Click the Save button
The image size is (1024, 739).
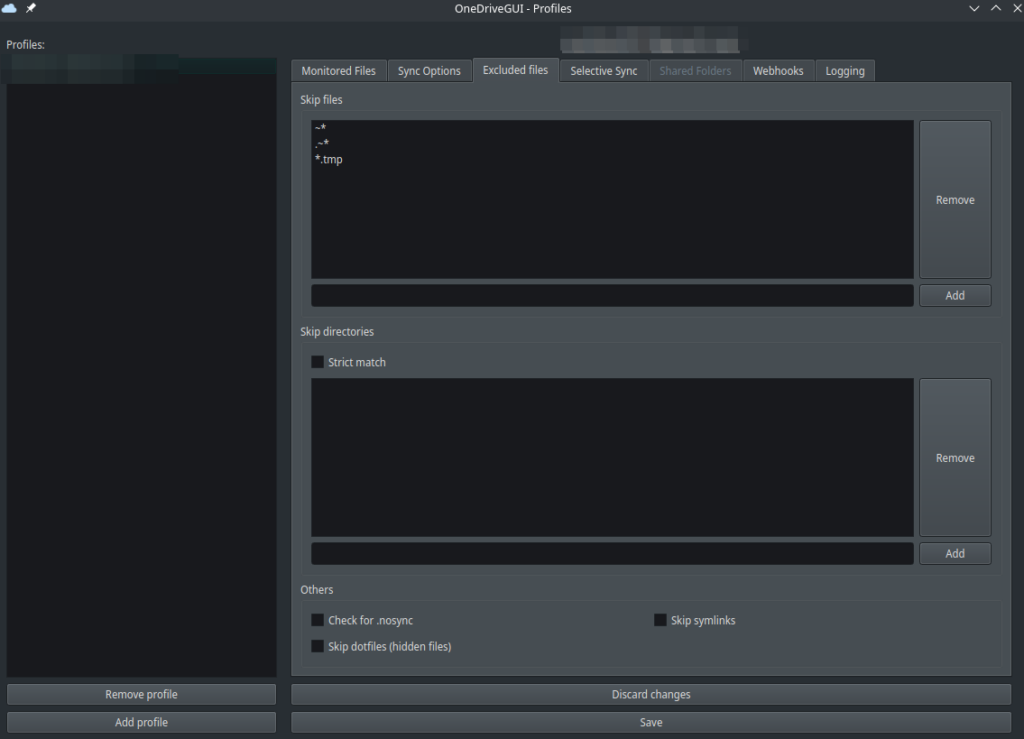(x=650, y=722)
